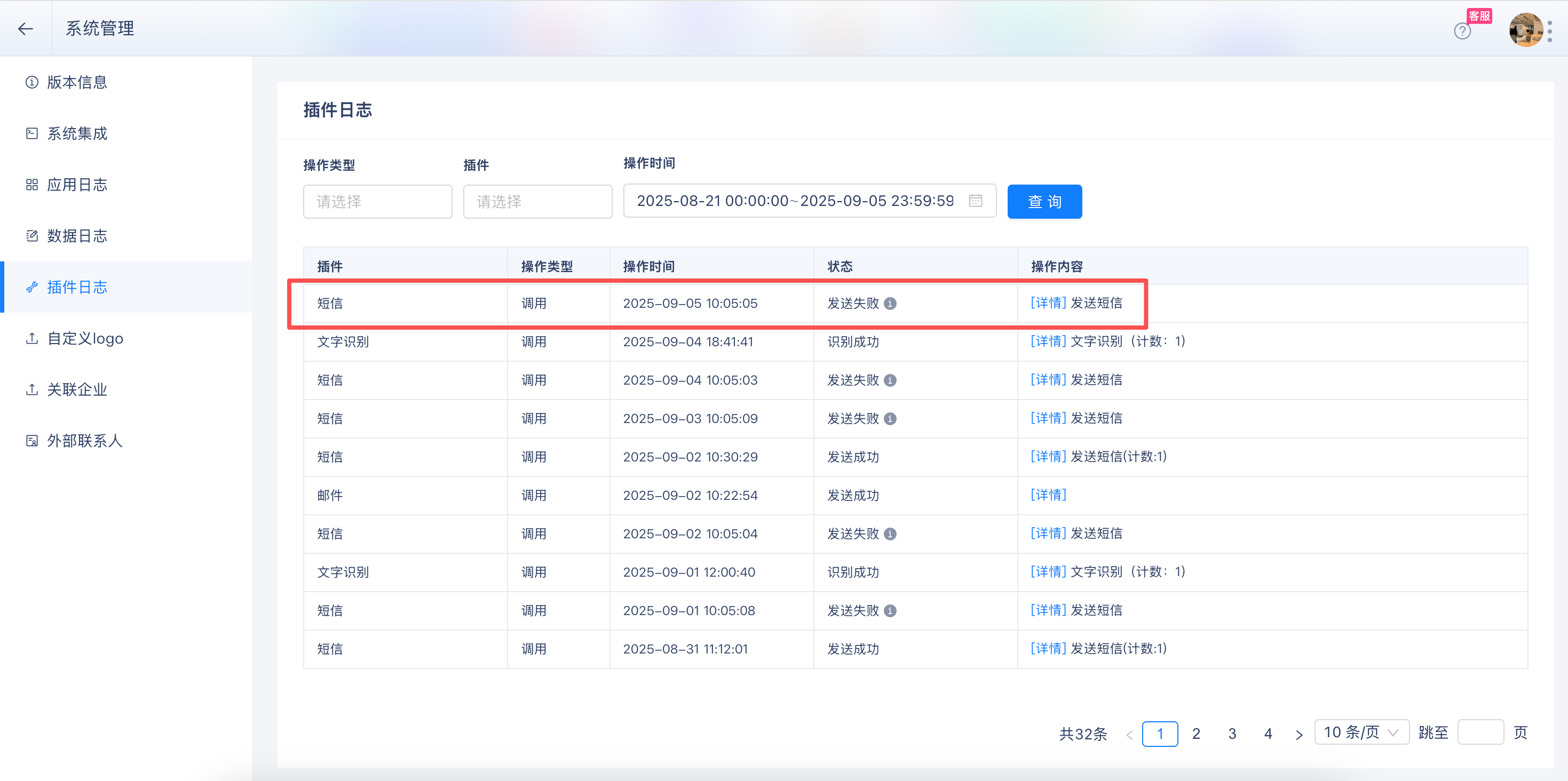Open 系统集成 in the sidebar
The width and height of the screenshot is (1568, 781).
(x=126, y=133)
